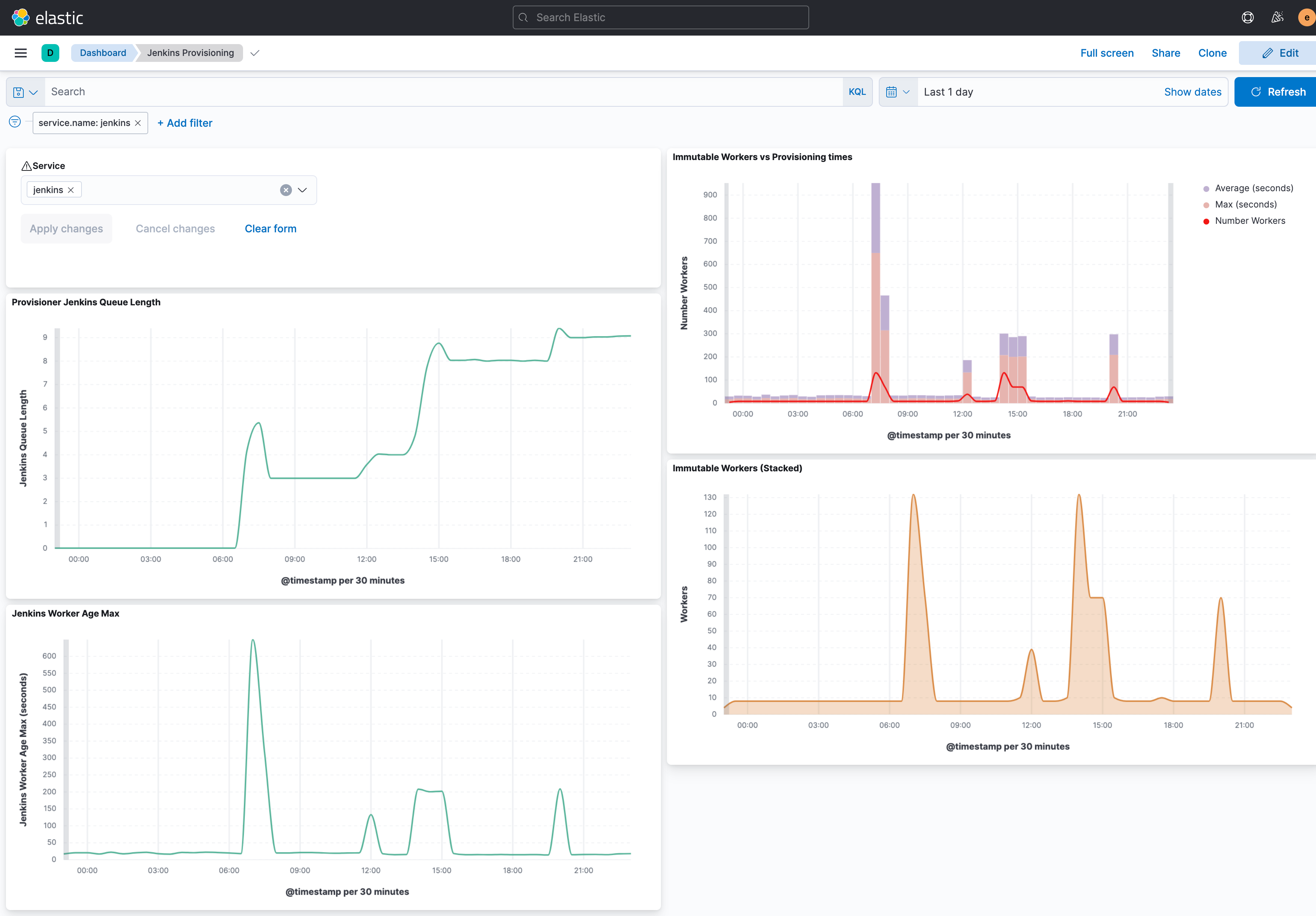Remove the service.name: jenkins filter
The image size is (1316, 916).
[x=138, y=123]
